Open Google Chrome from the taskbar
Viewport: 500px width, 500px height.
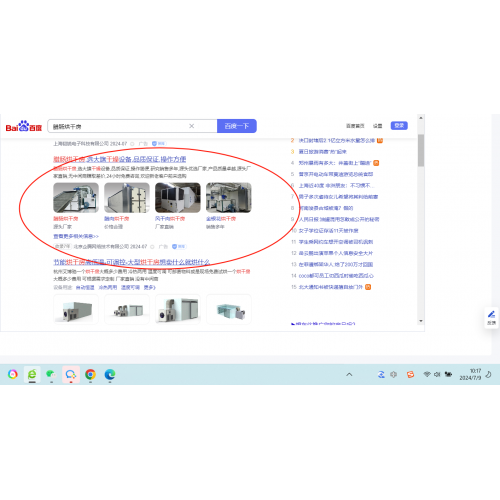90,374
